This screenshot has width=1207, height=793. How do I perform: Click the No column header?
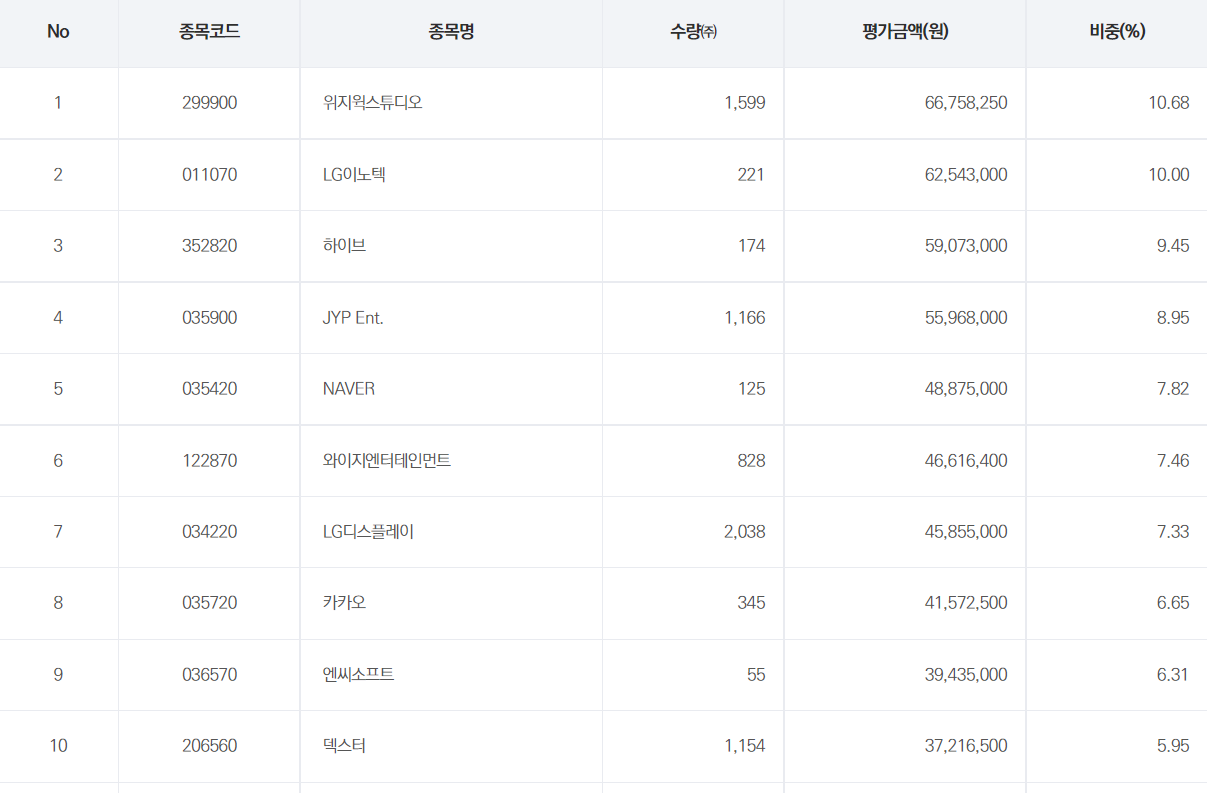[58, 32]
